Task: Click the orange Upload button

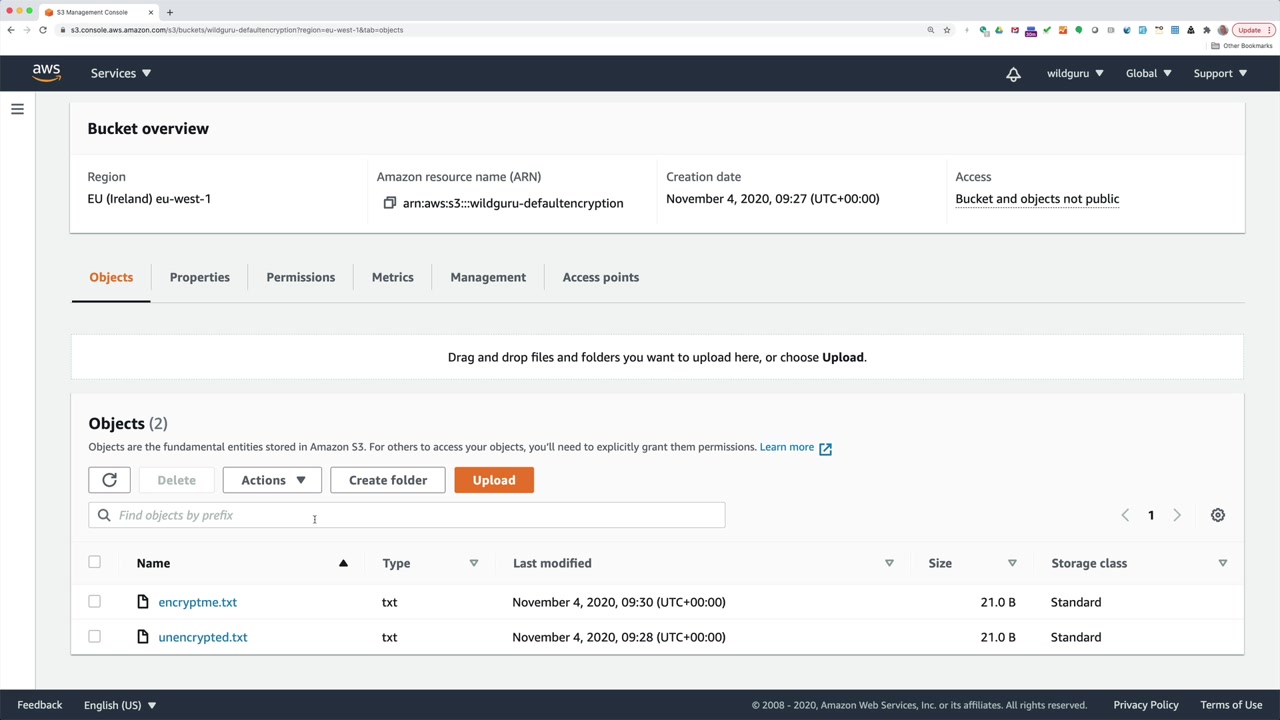Action: point(494,480)
